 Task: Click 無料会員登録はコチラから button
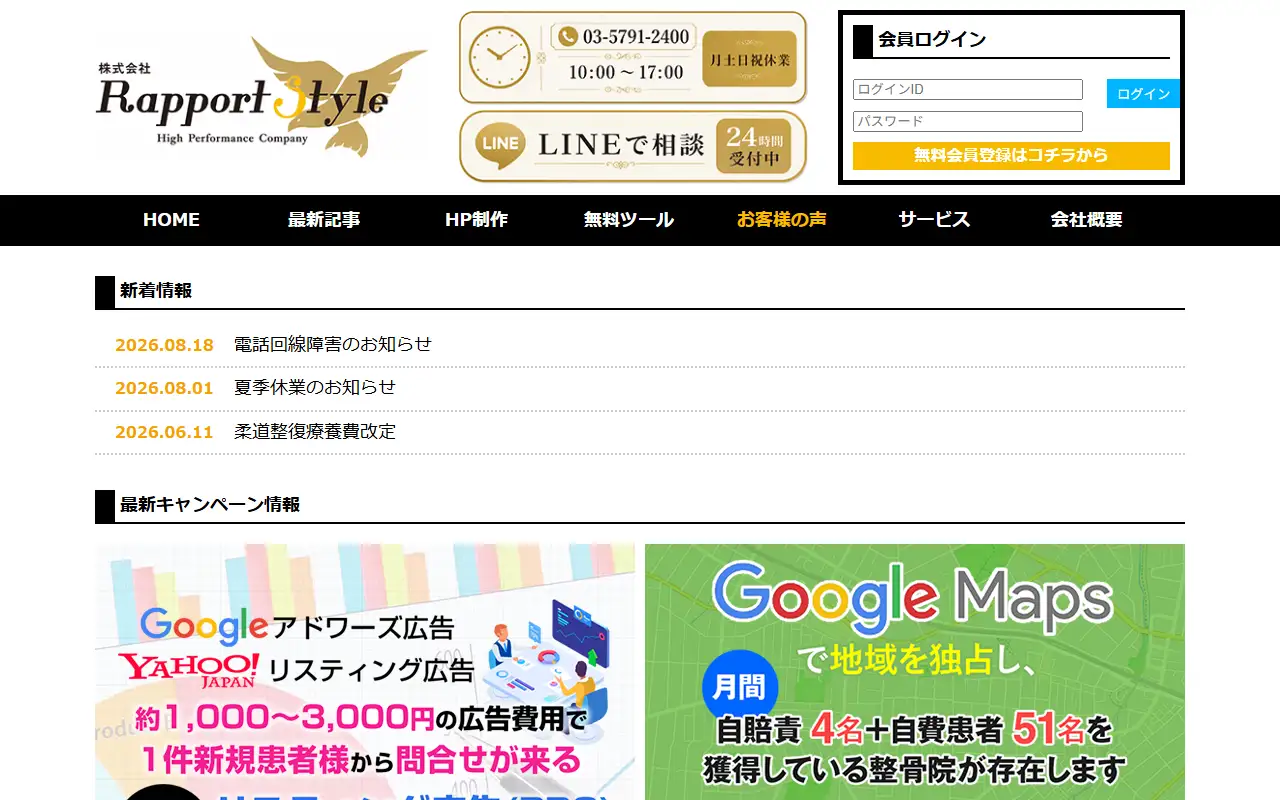pos(1011,156)
